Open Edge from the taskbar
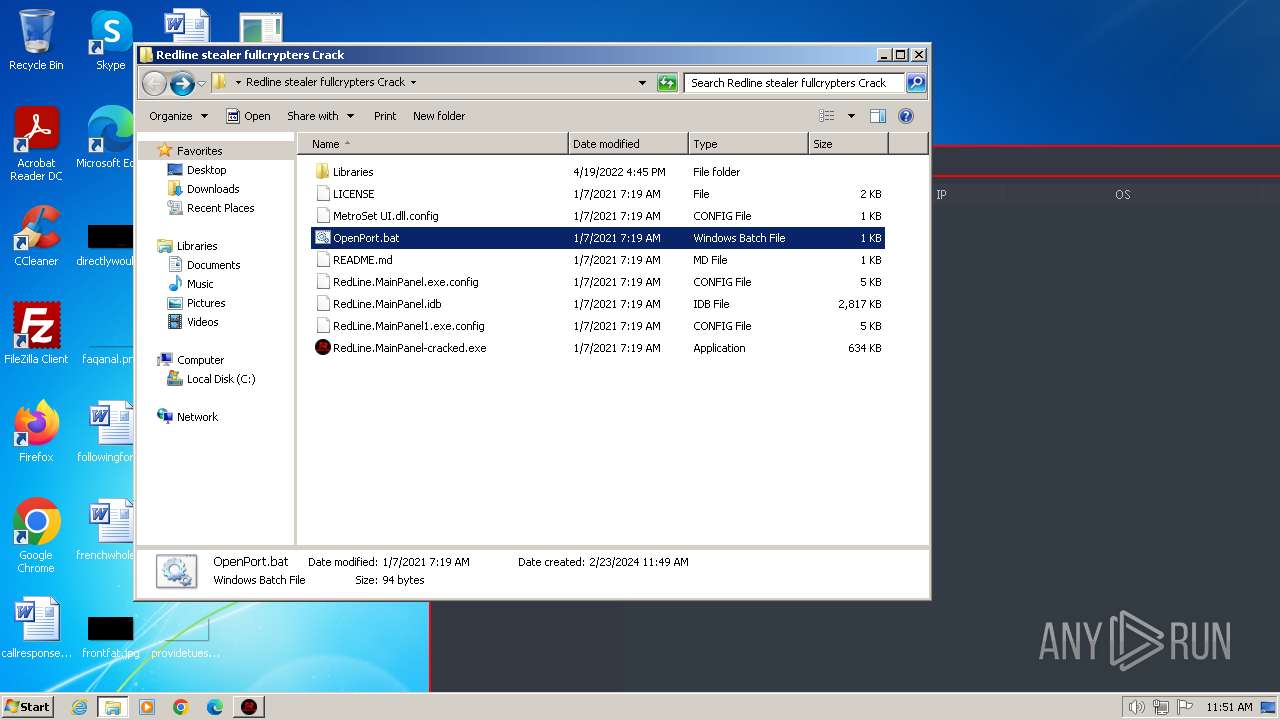Screen dimensions: 1280x720 click(214, 707)
